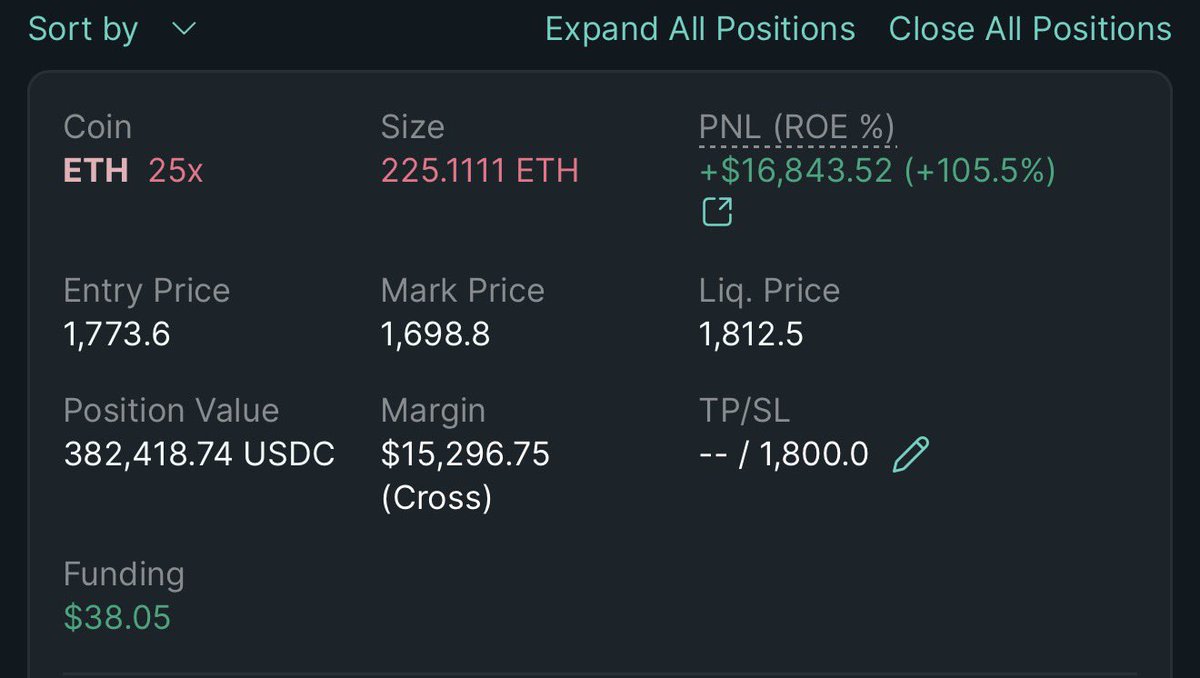Image resolution: width=1200 pixels, height=678 pixels.
Task: Click the $38.05 funding value
Action: pos(117,618)
